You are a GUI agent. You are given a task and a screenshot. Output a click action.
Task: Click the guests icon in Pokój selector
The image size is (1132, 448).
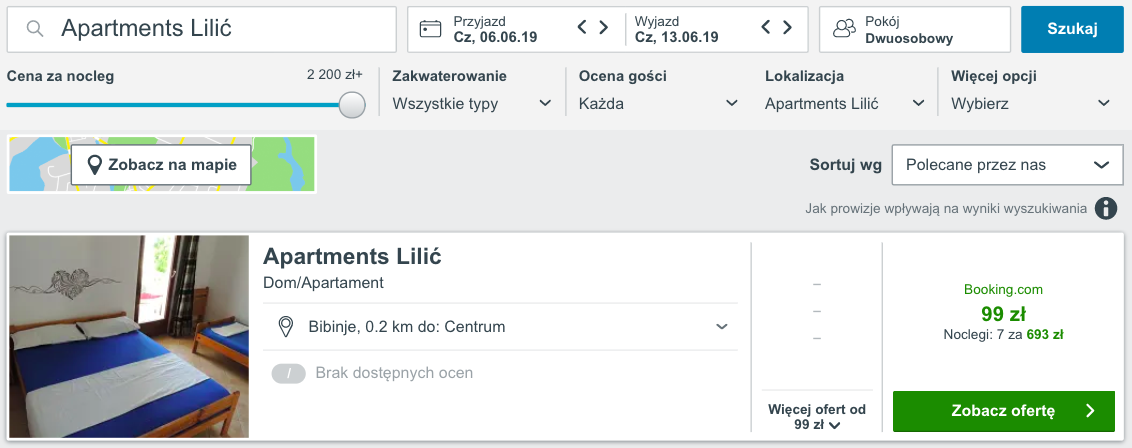click(x=844, y=29)
